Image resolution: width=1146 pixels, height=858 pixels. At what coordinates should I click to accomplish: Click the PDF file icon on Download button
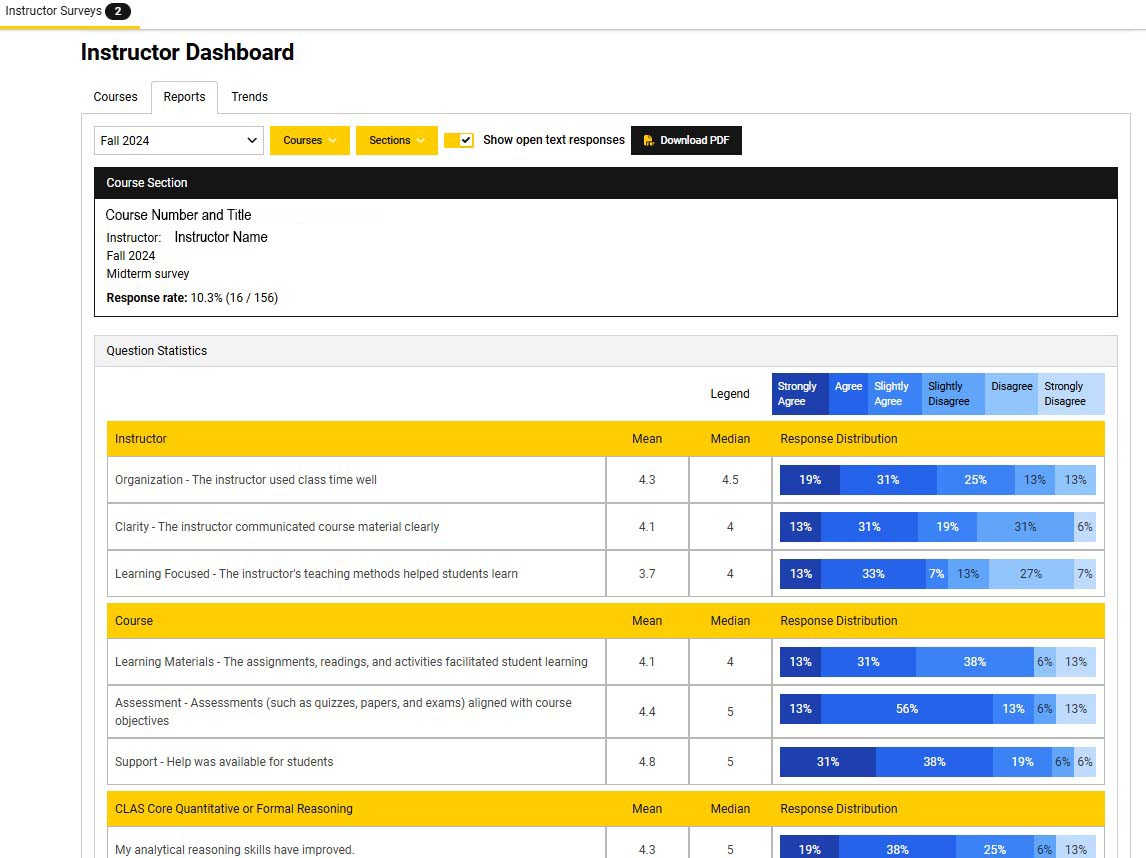pos(648,141)
